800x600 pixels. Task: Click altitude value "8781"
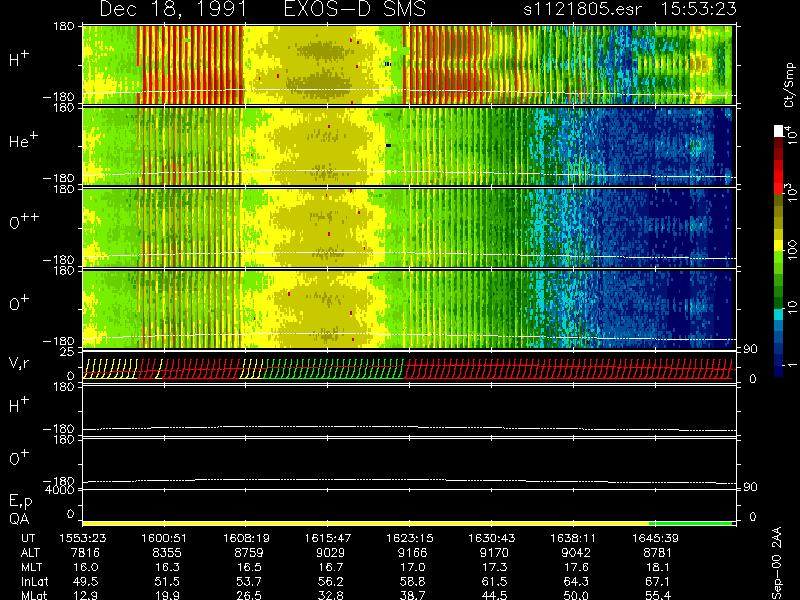tap(658, 553)
